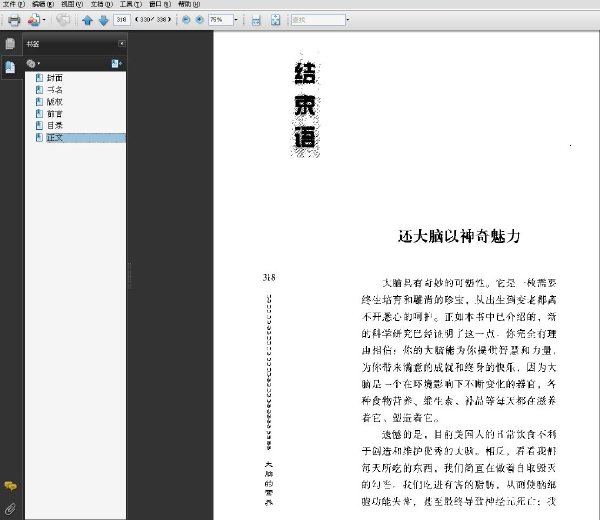Open the 文档(D) menu
The width and height of the screenshot is (600, 520).
101,4
